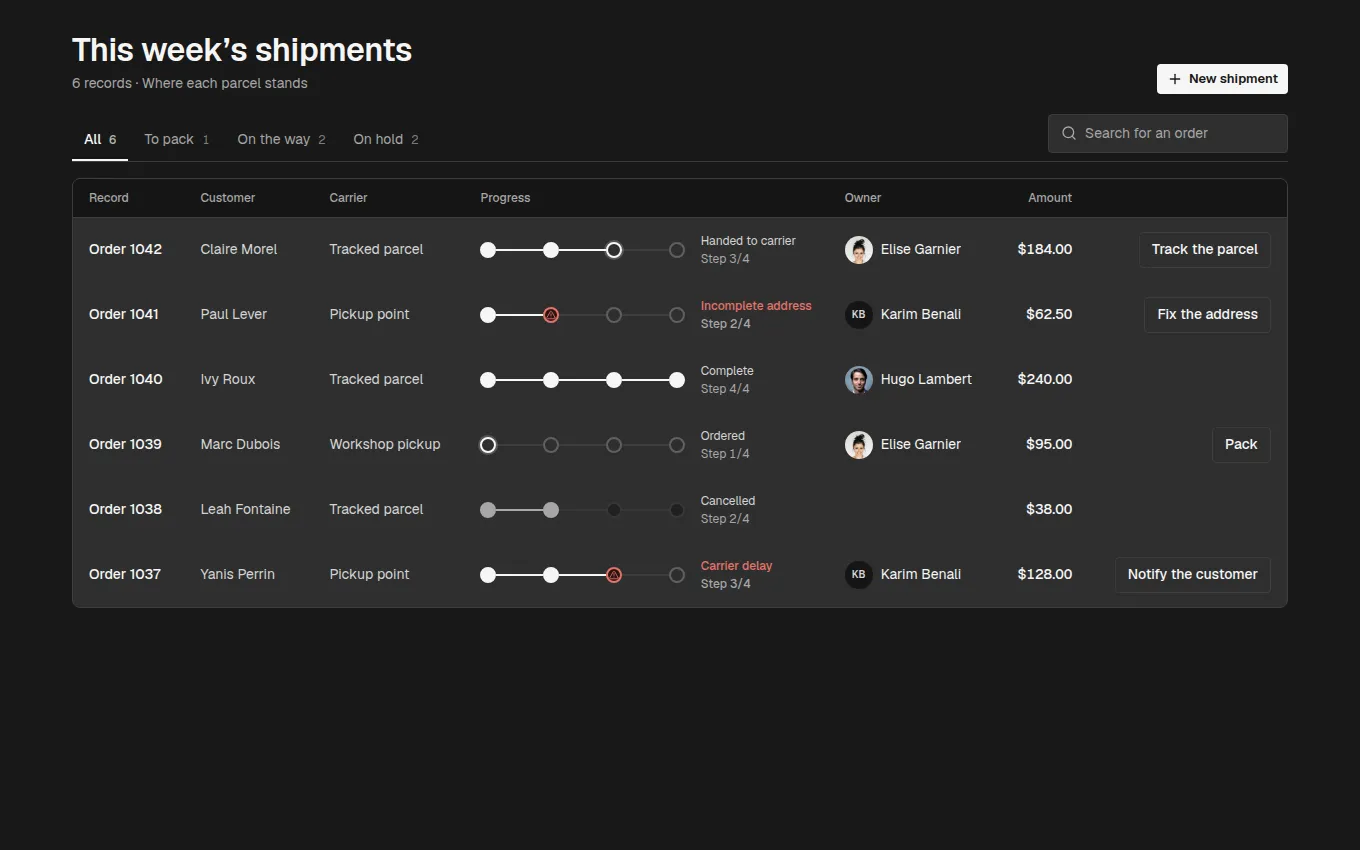Click Karim Benali's KB avatar on Order 1041
Image resolution: width=1360 pixels, height=850 pixels.
pyautogui.click(x=859, y=315)
